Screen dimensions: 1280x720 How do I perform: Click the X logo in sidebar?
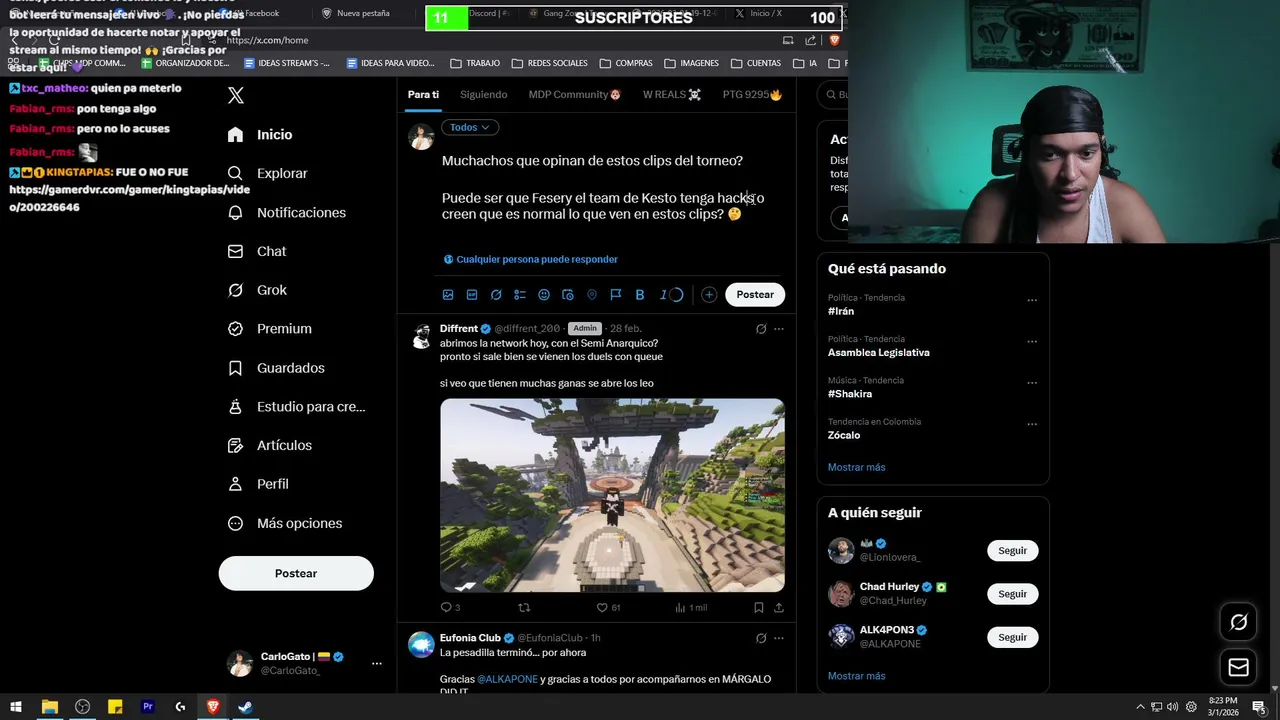pos(236,96)
